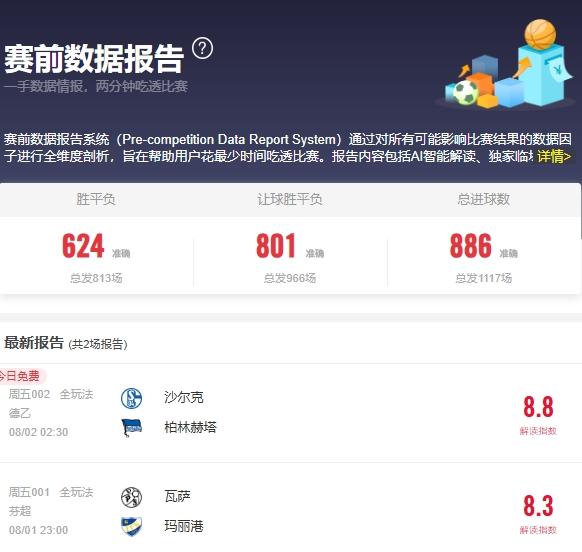Click the Hertha Berlin 柏林赫塔 flag logo
The width and height of the screenshot is (582, 552).
tap(131, 428)
